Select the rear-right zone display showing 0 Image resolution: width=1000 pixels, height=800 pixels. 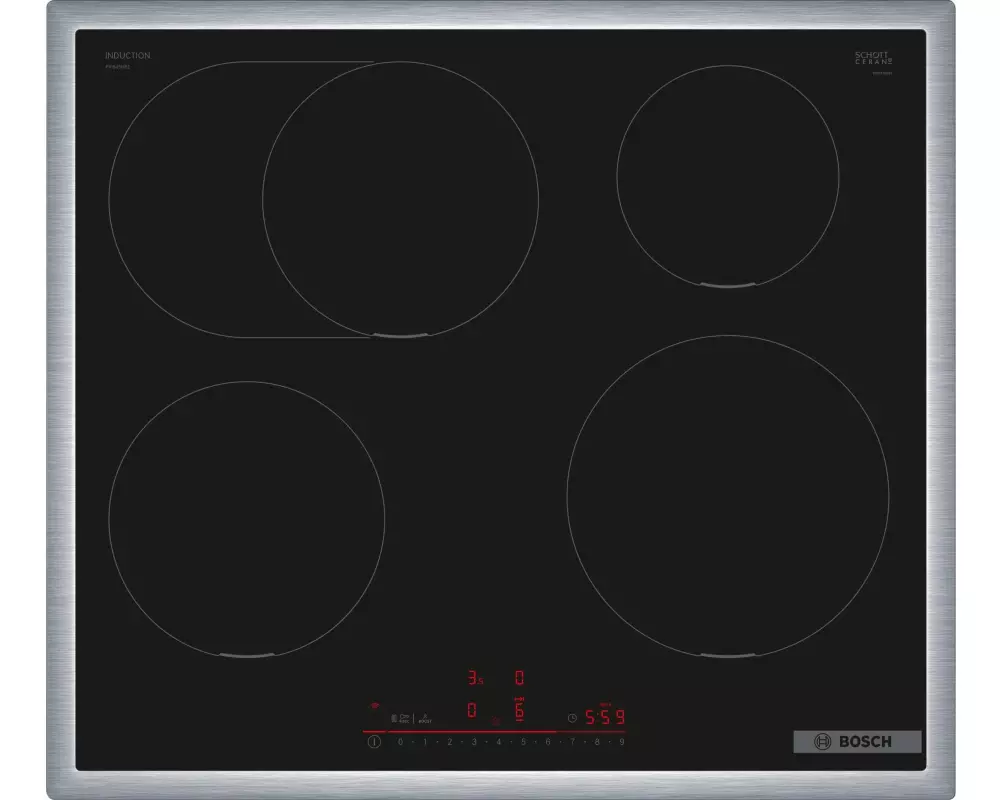[x=519, y=678]
